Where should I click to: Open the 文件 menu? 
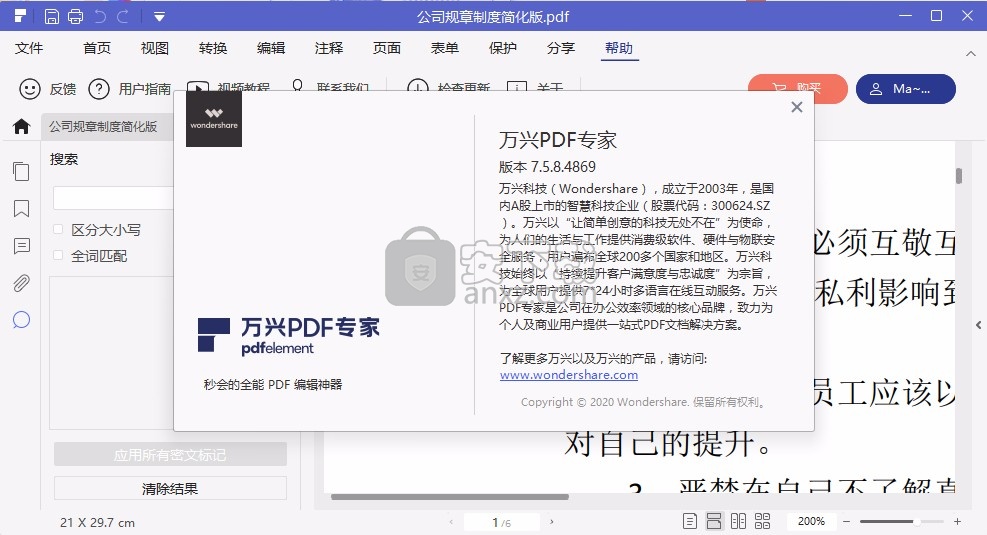tap(29, 48)
